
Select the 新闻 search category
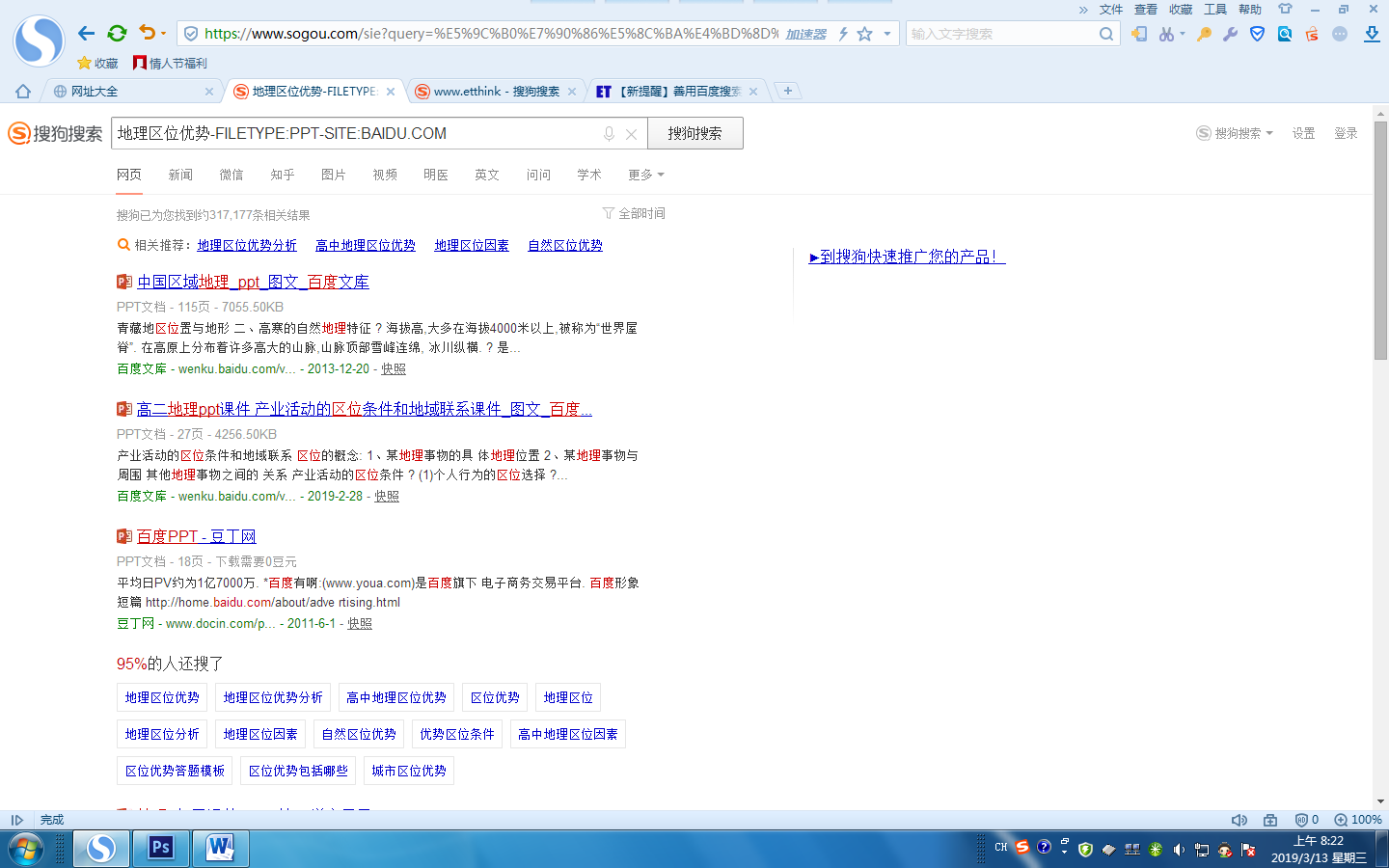180,175
